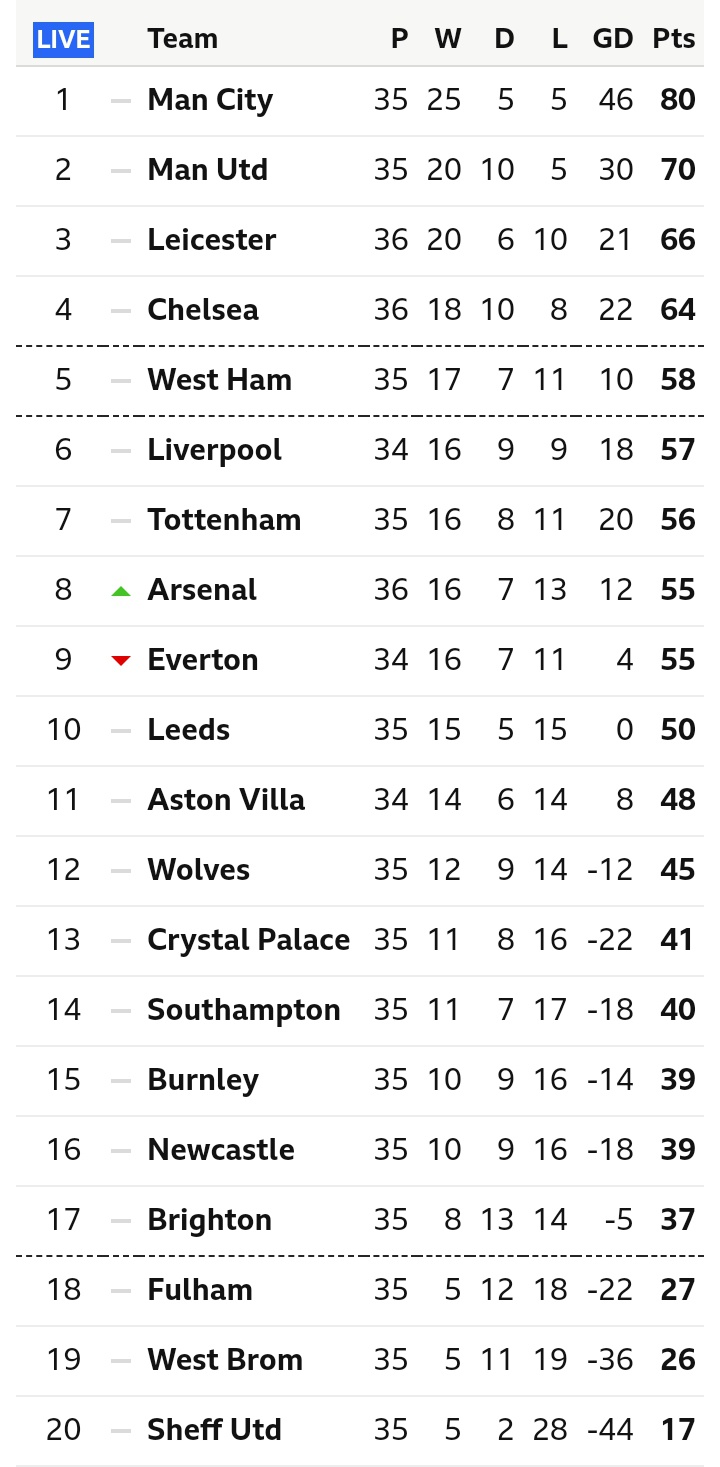The height and width of the screenshot is (1467, 720).
Task: Click Arsenal's green up arrow
Action: [121, 591]
